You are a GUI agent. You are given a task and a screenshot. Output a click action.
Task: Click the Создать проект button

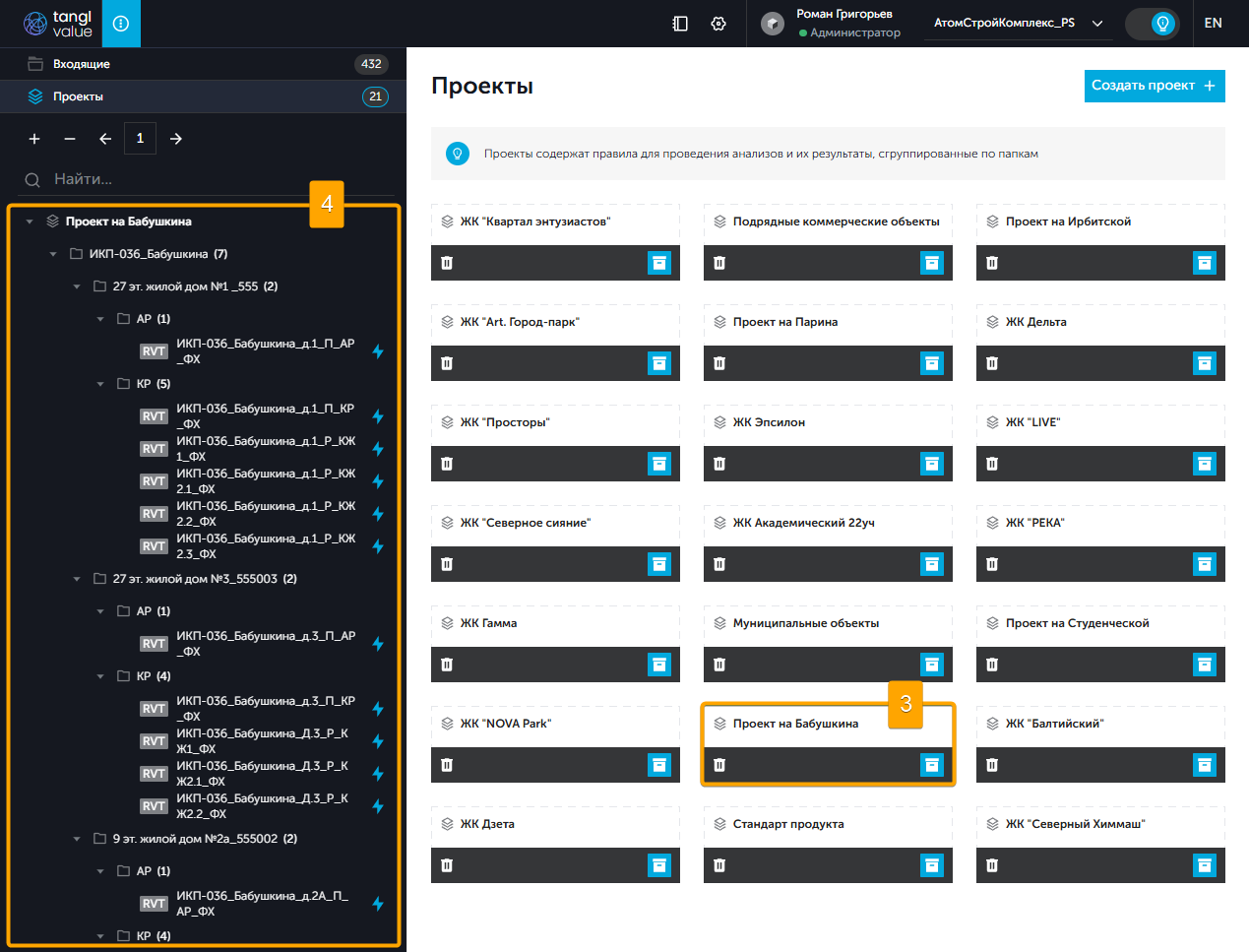click(x=1154, y=86)
